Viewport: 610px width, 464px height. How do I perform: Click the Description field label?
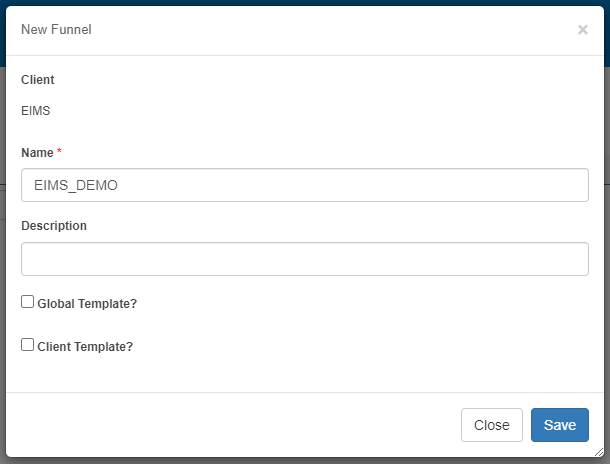tap(54, 226)
